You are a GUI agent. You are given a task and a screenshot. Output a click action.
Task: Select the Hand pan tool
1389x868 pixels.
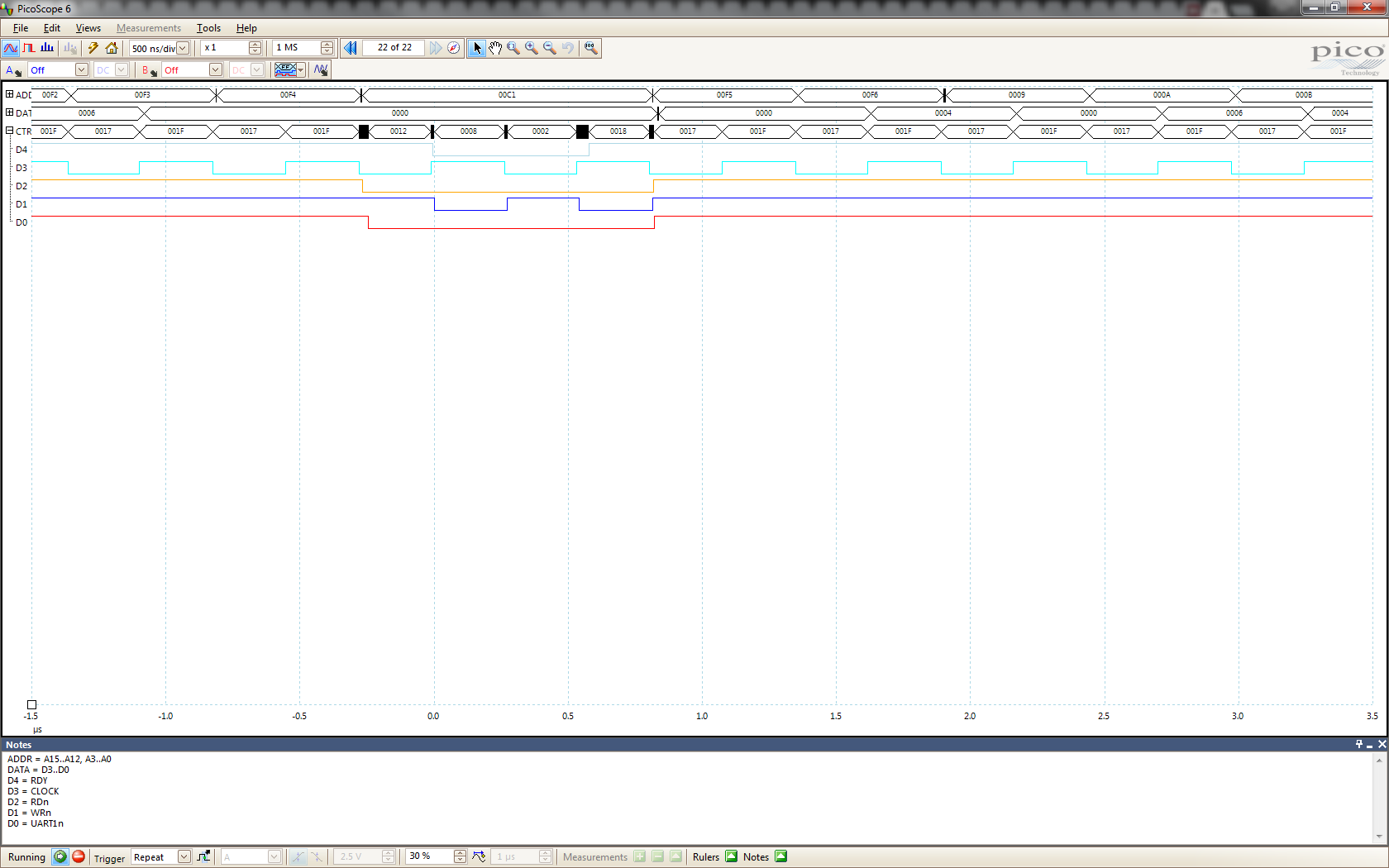495,48
